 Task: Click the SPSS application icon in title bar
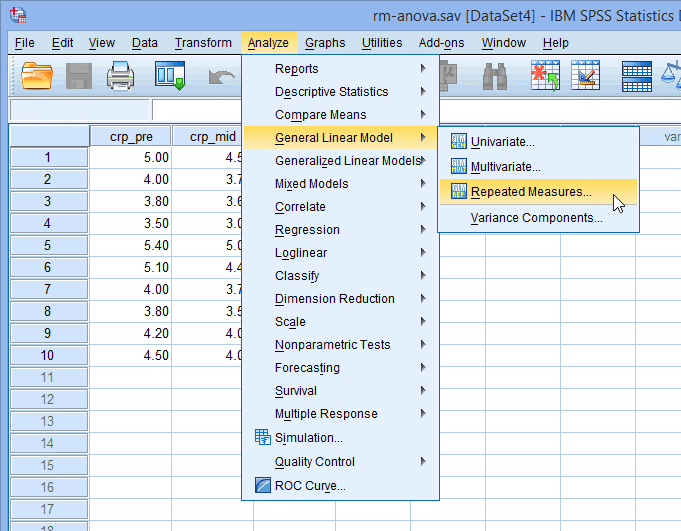click(18, 15)
